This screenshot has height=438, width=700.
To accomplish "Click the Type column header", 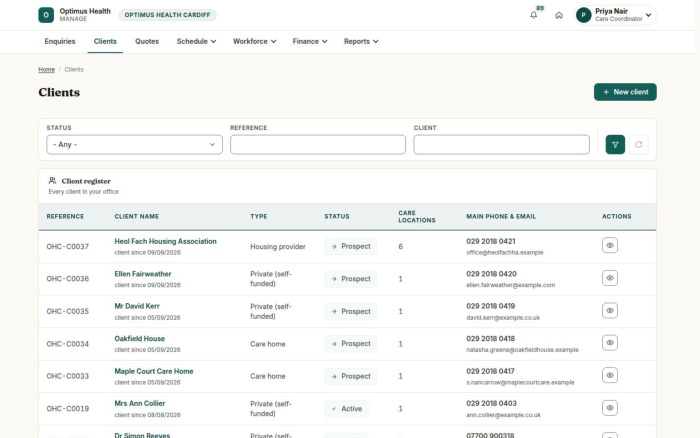I will coord(259,217).
